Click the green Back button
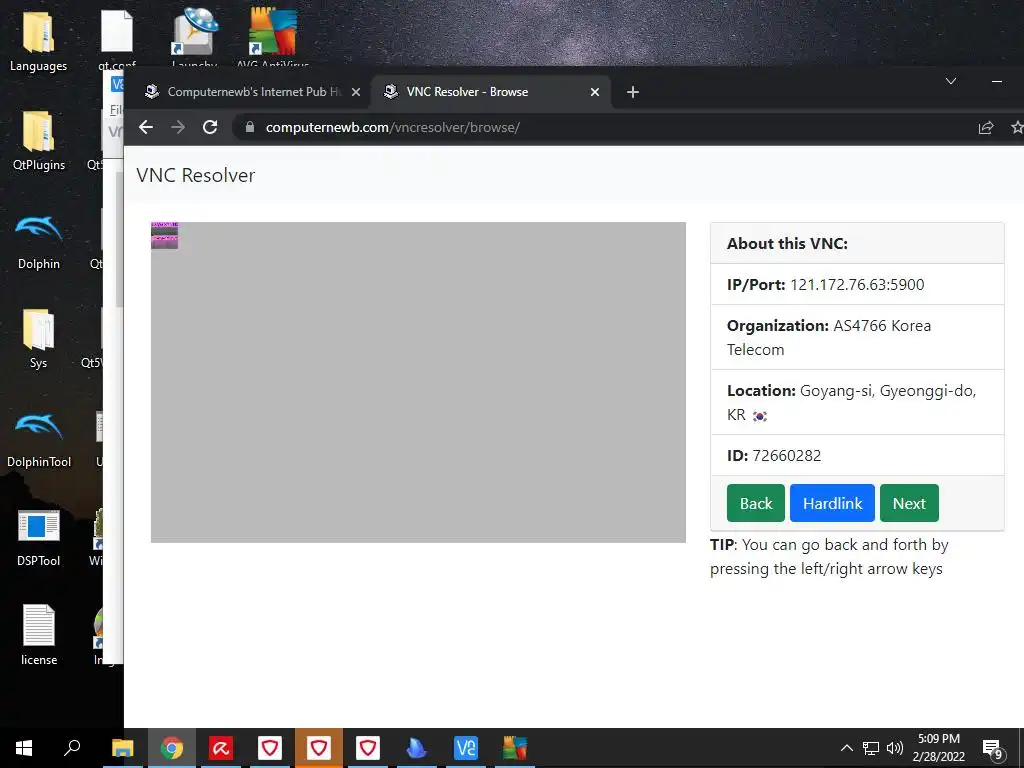 pos(756,503)
